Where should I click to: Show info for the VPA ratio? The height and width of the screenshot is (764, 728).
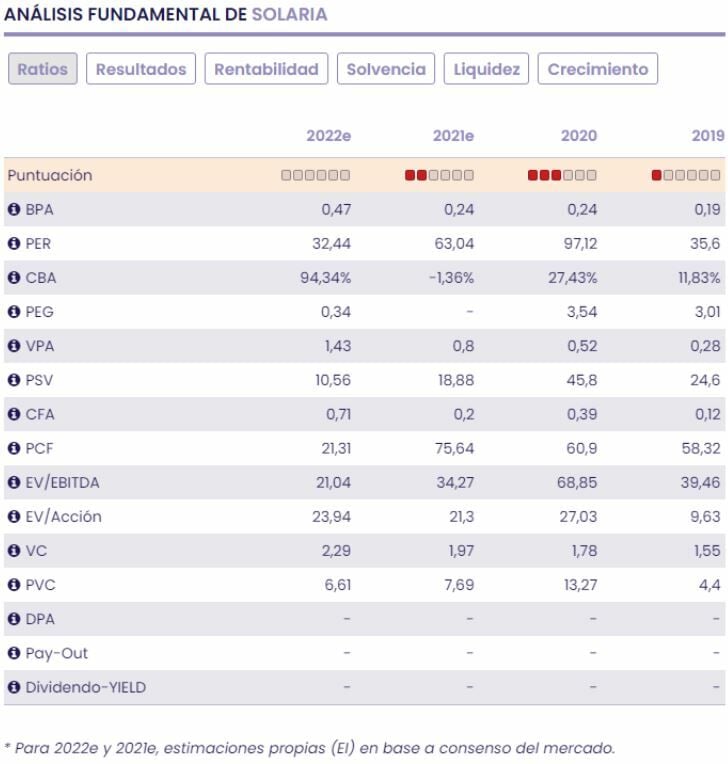click(14, 346)
